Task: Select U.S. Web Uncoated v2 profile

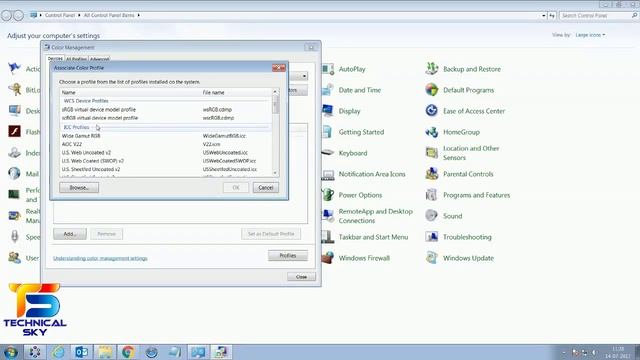Action: point(166,153)
